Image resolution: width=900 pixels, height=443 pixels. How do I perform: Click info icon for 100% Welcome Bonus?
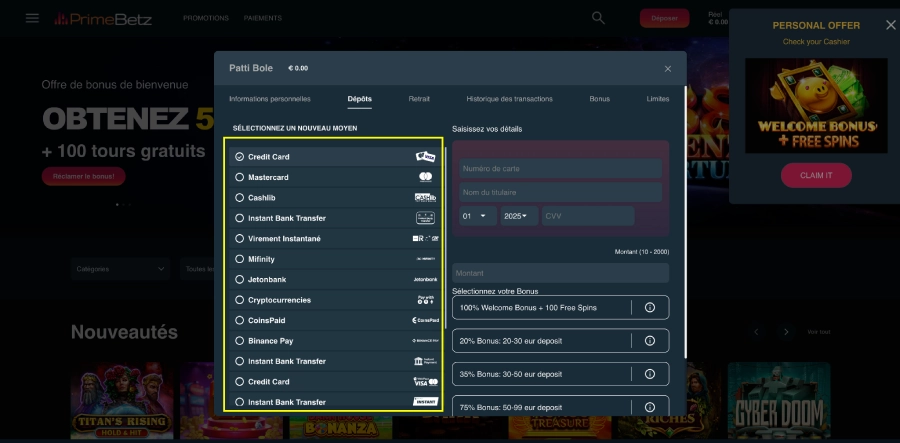(649, 307)
